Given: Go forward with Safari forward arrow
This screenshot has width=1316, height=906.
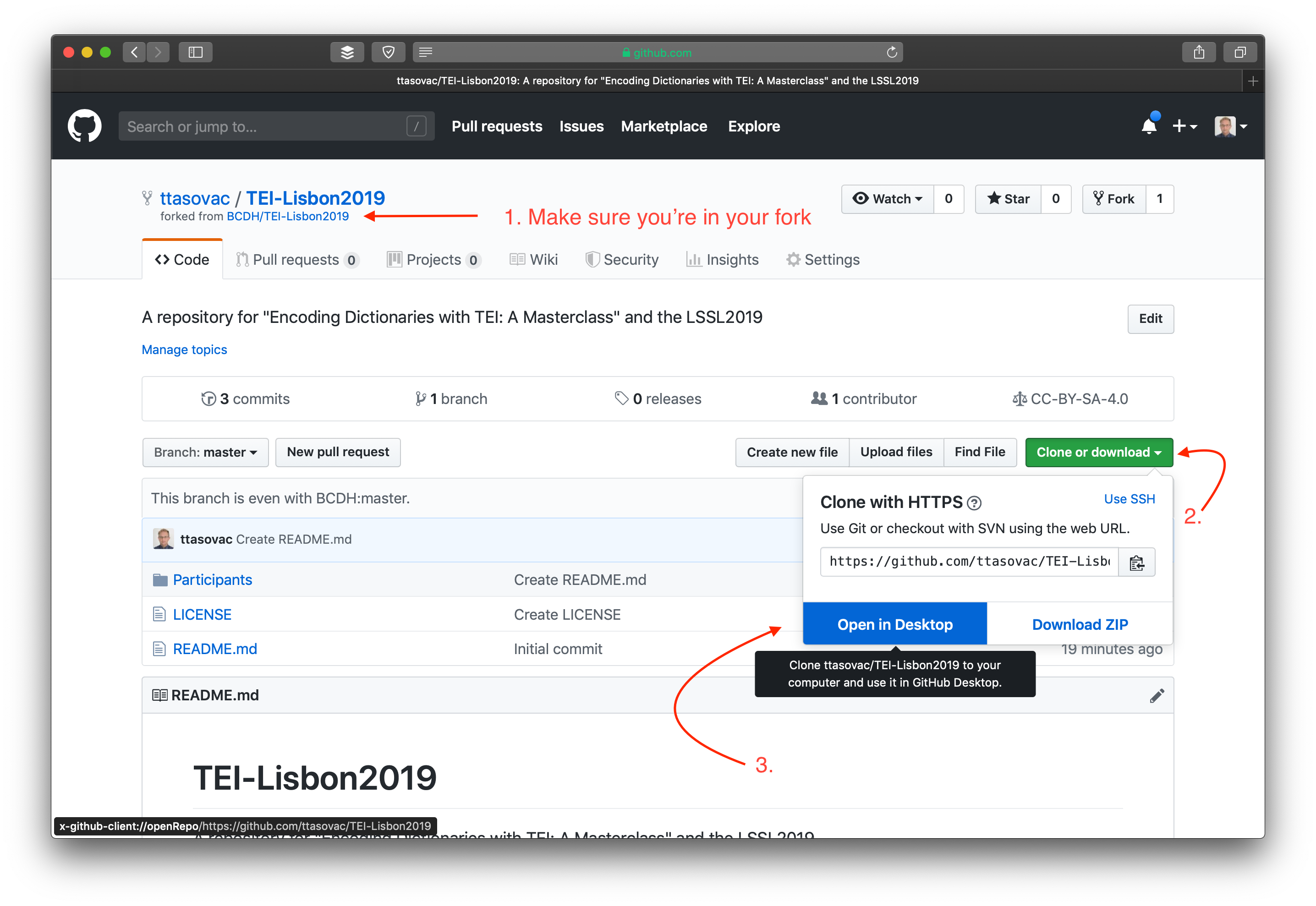Looking at the screenshot, I should (x=158, y=52).
